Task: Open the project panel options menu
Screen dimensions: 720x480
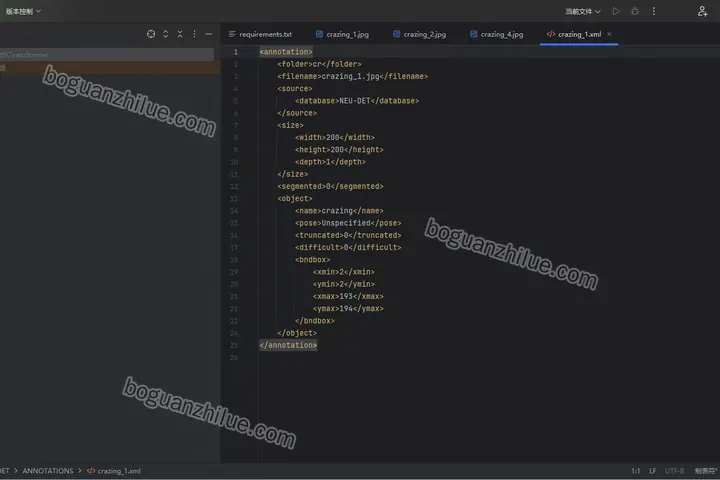Action: click(x=194, y=34)
